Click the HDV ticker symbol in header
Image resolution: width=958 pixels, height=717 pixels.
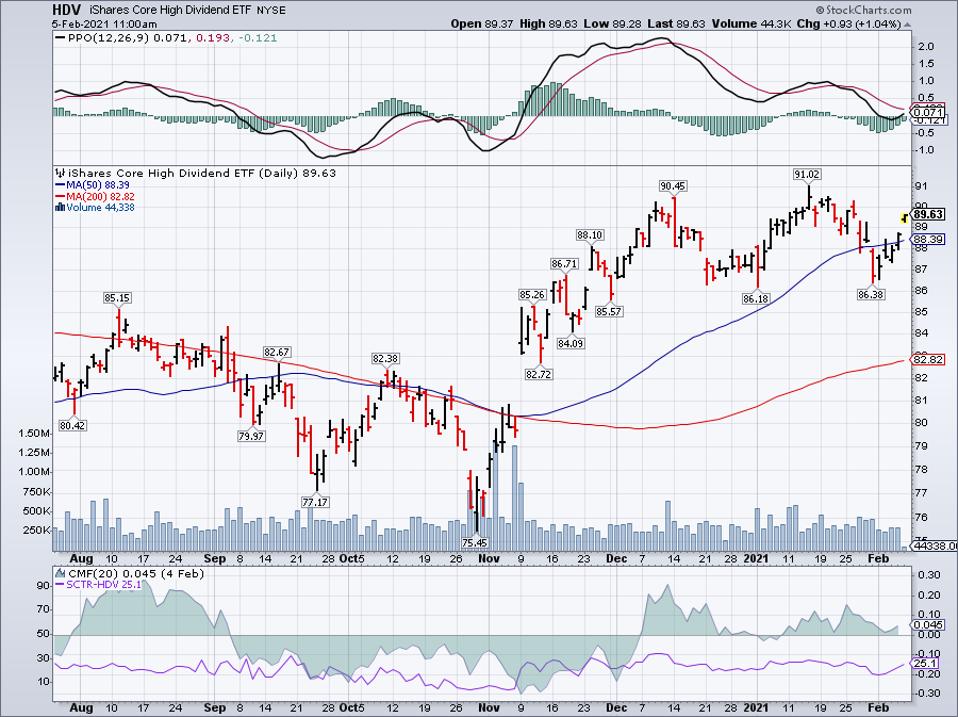(x=67, y=10)
